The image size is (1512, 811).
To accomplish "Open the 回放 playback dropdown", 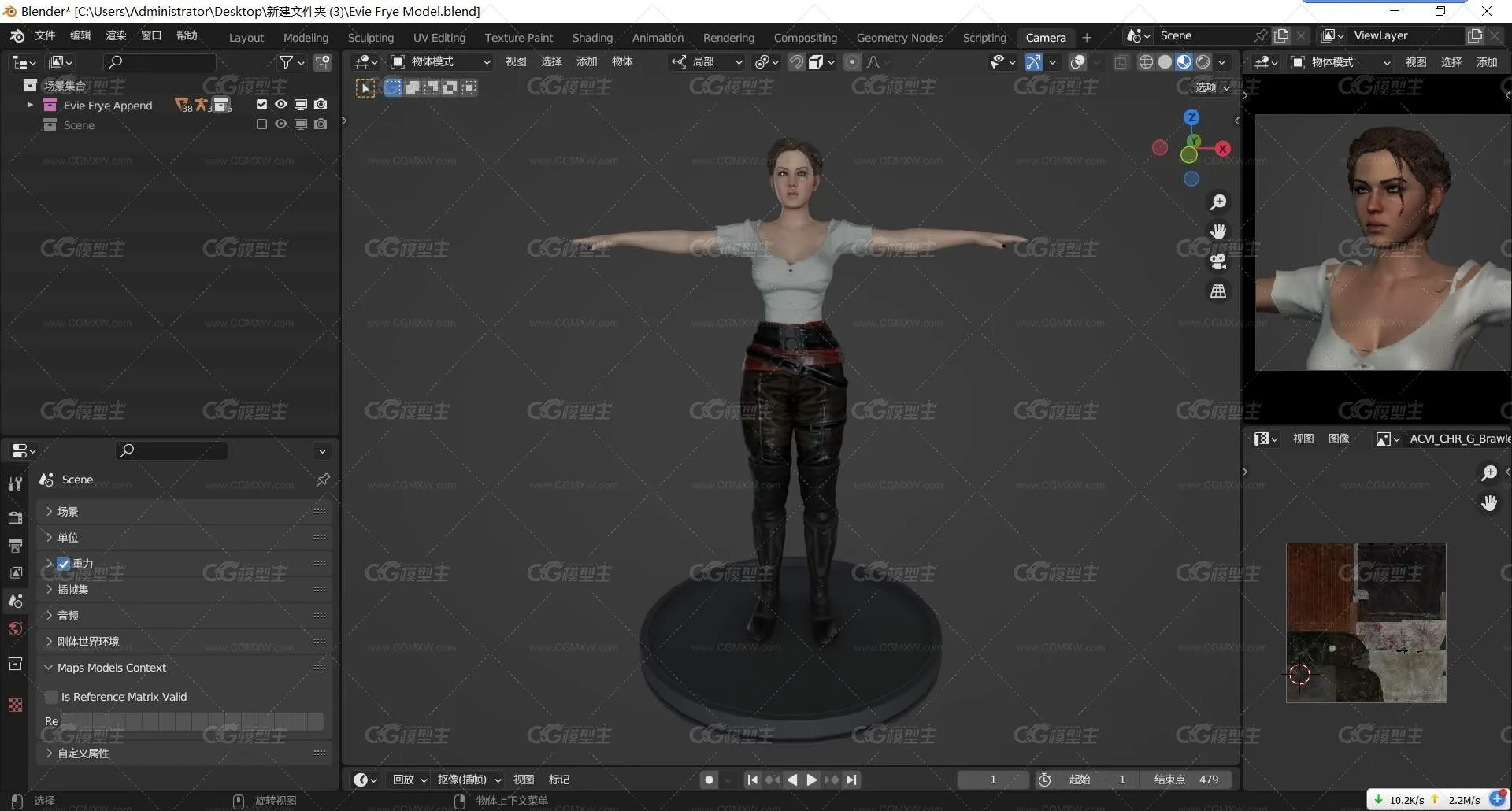I will (x=409, y=780).
